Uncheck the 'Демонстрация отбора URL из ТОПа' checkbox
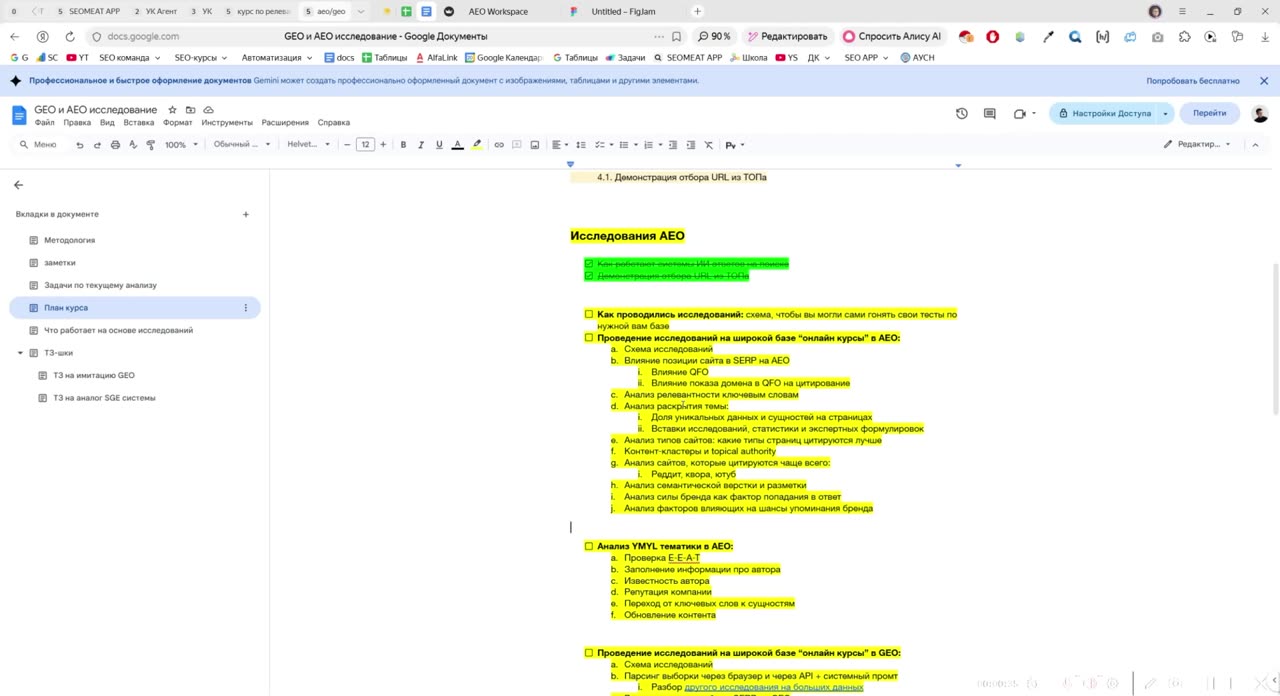Viewport: 1280px width, 696px height. pos(589,275)
